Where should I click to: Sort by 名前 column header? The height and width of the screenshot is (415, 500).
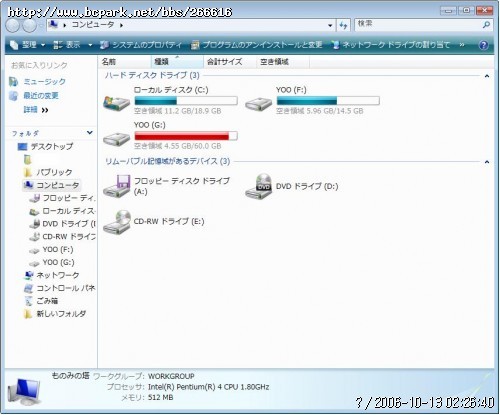pos(125,62)
